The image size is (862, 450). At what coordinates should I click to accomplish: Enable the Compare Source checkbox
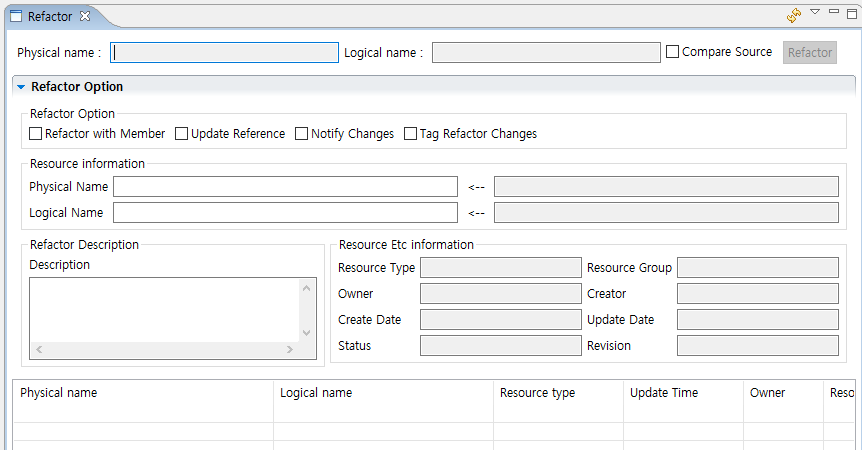coord(673,52)
